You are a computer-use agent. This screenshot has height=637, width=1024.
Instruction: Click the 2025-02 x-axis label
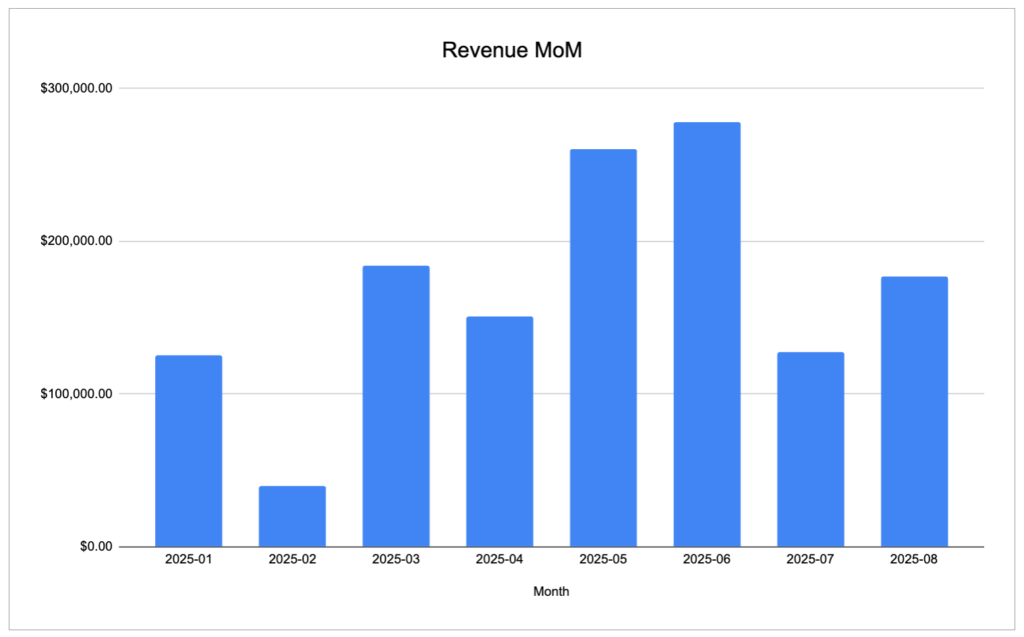pyautogui.click(x=292, y=560)
